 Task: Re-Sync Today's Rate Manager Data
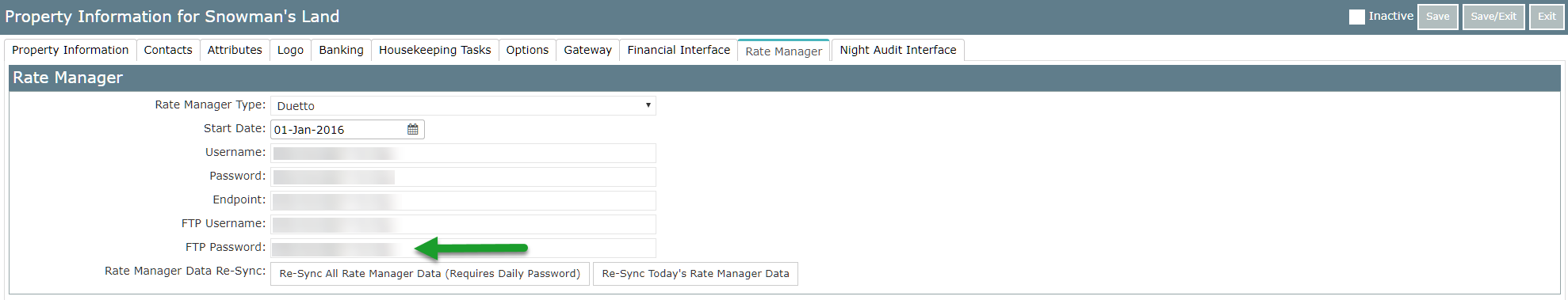695,274
